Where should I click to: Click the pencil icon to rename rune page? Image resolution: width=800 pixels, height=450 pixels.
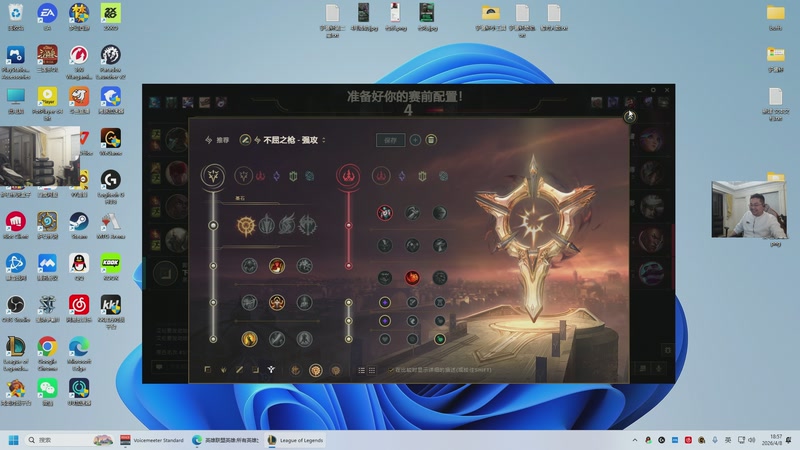(245, 139)
